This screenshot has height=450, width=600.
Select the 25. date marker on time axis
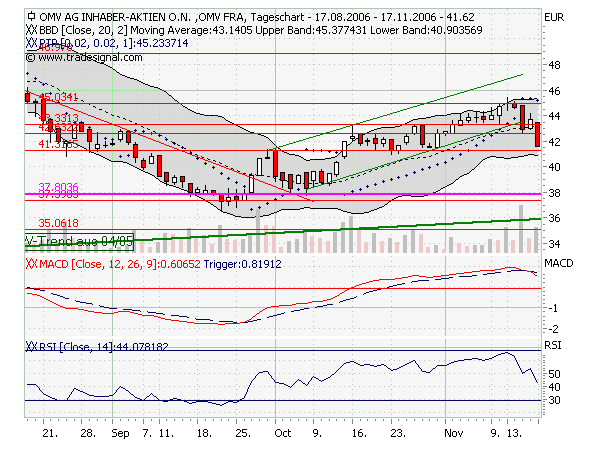[243, 433]
